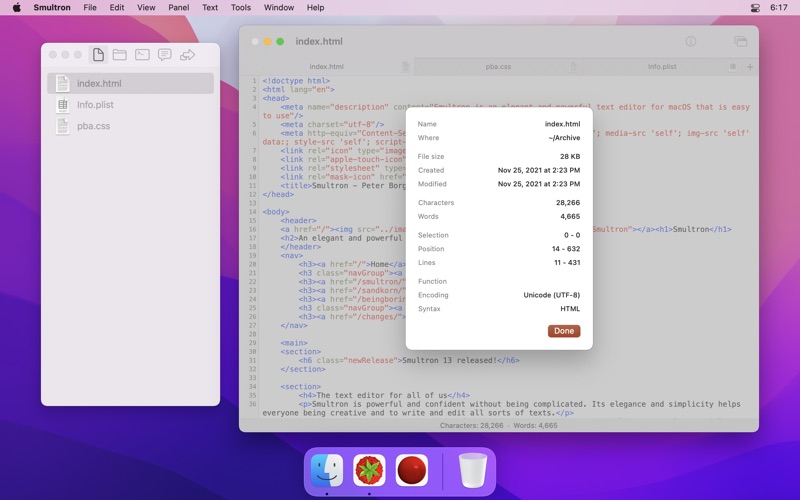Open the Text menu
The height and width of the screenshot is (500, 800).
click(210, 8)
